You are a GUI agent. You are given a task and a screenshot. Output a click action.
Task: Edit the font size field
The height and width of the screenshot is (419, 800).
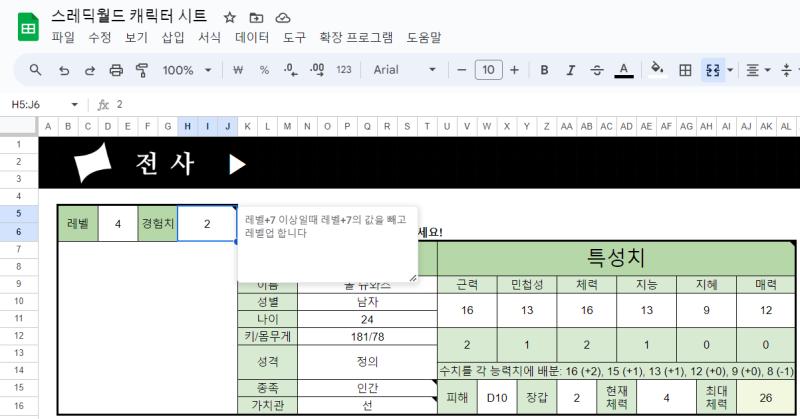point(488,70)
